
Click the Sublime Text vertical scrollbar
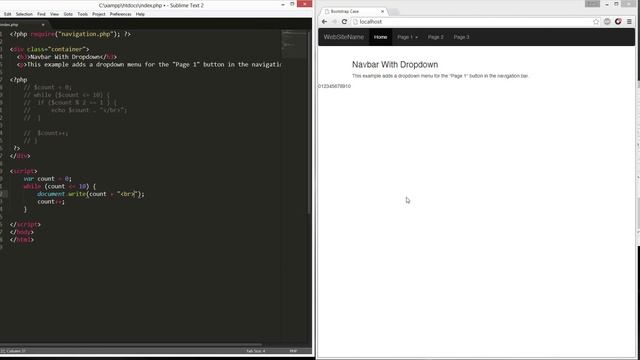[309, 122]
